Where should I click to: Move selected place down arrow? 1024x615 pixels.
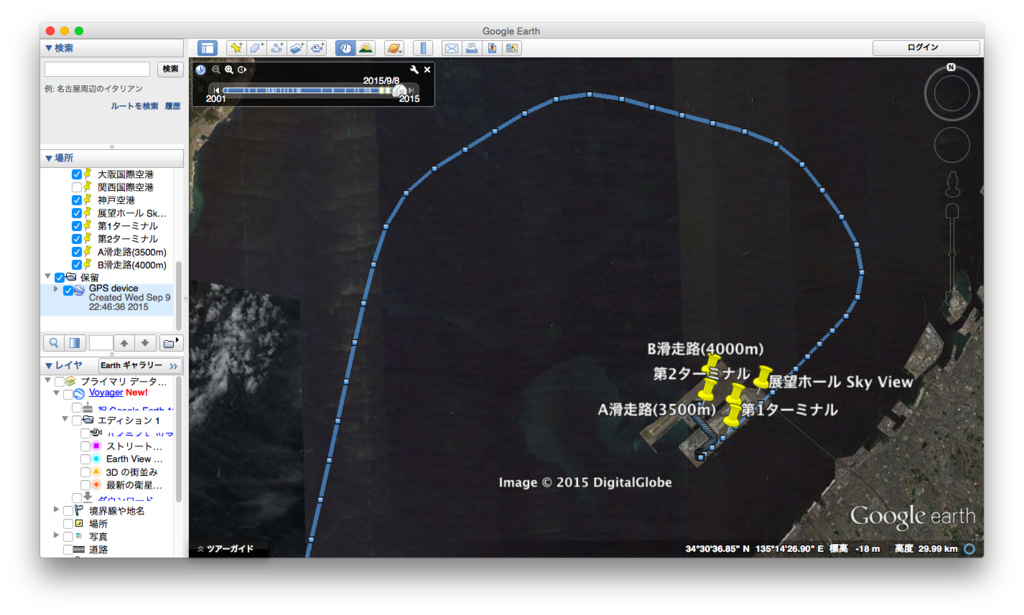pos(145,343)
